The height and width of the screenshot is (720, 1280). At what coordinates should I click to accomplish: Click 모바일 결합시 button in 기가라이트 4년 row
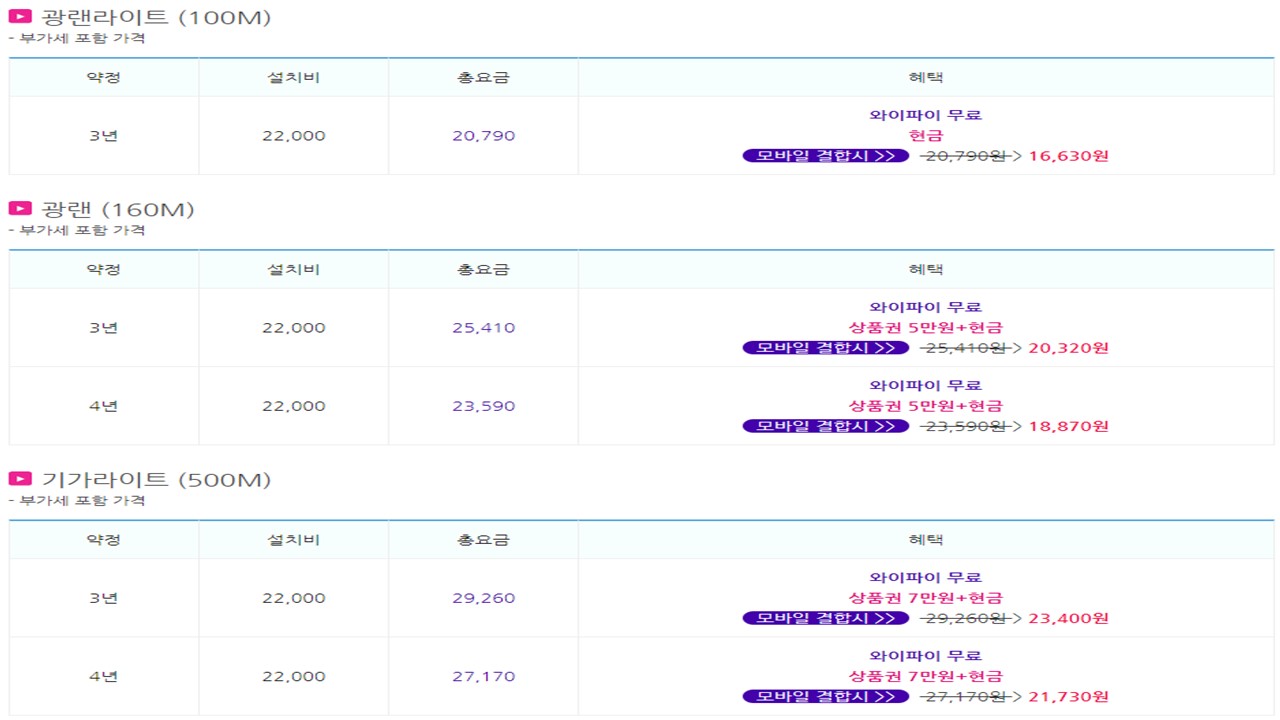pos(826,696)
